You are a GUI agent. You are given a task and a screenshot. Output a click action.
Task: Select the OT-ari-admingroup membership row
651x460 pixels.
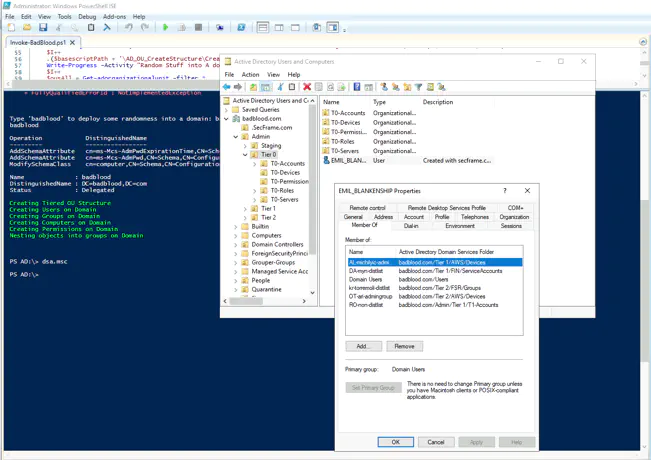[x=434, y=296]
